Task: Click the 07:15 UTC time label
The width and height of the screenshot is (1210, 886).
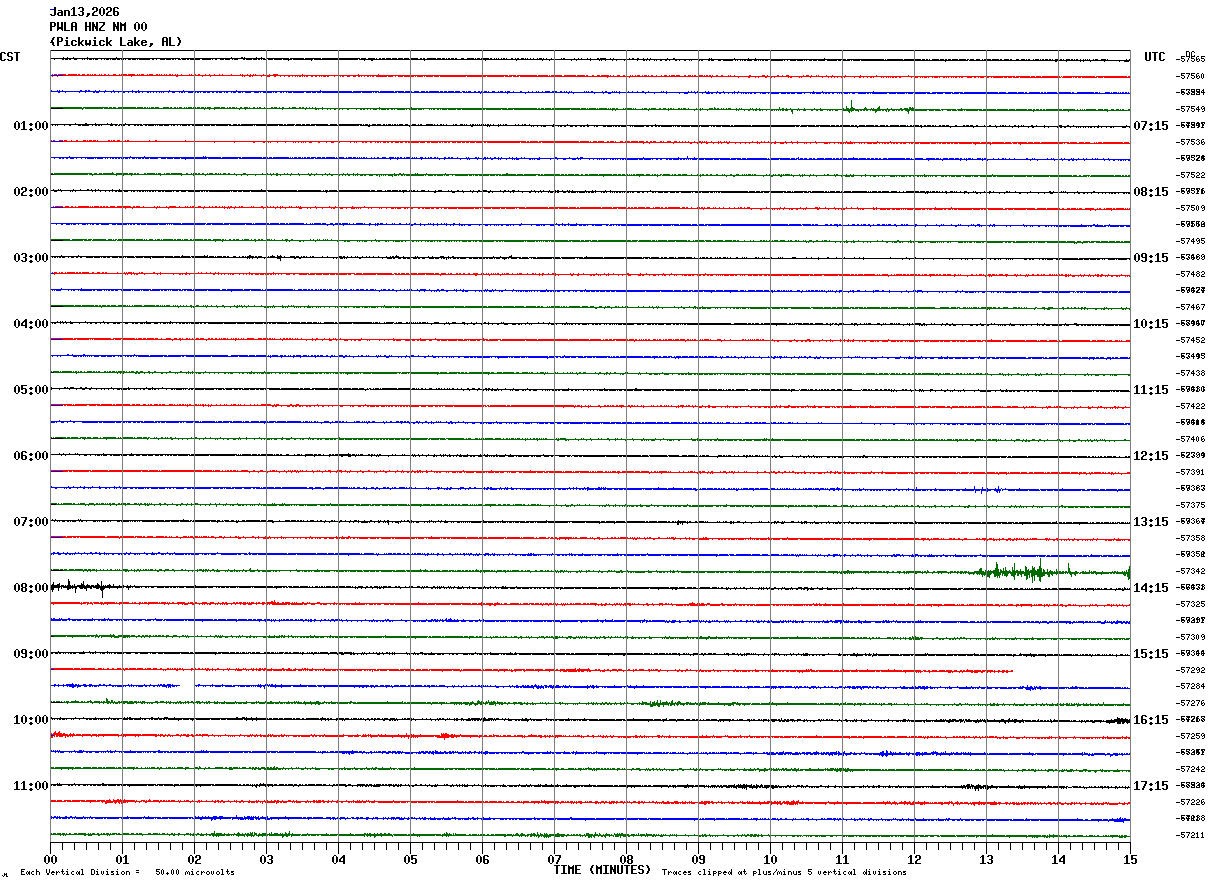Action: pyautogui.click(x=1151, y=126)
